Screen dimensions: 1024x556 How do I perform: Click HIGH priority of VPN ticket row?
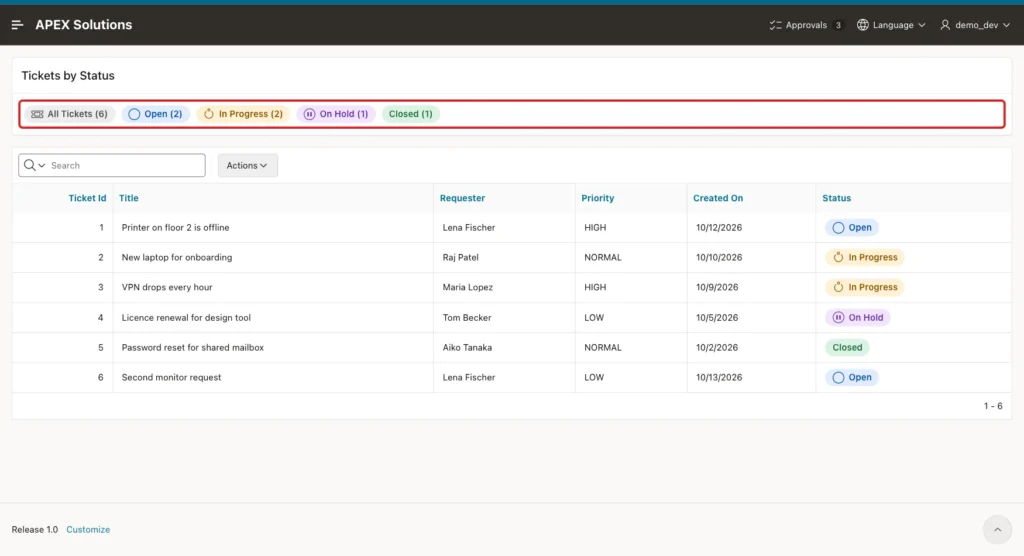click(x=595, y=287)
